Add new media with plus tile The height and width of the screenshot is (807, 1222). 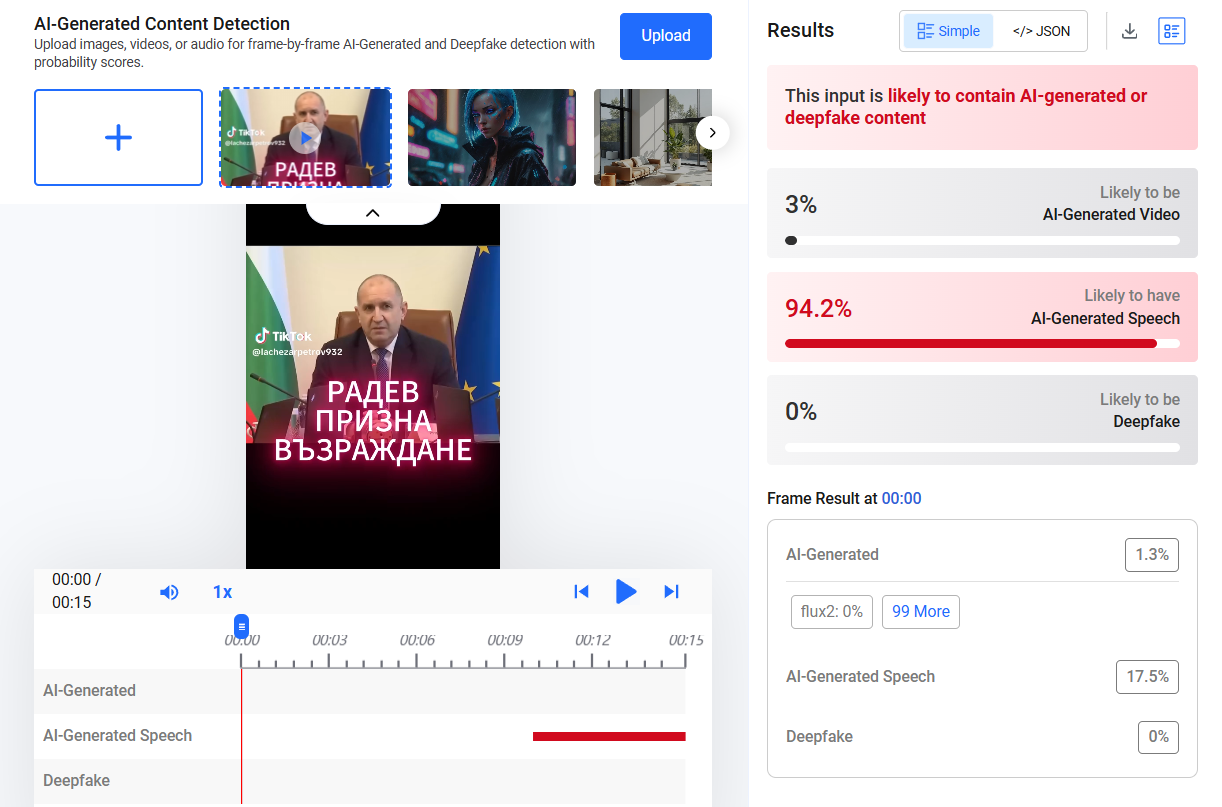pyautogui.click(x=118, y=138)
